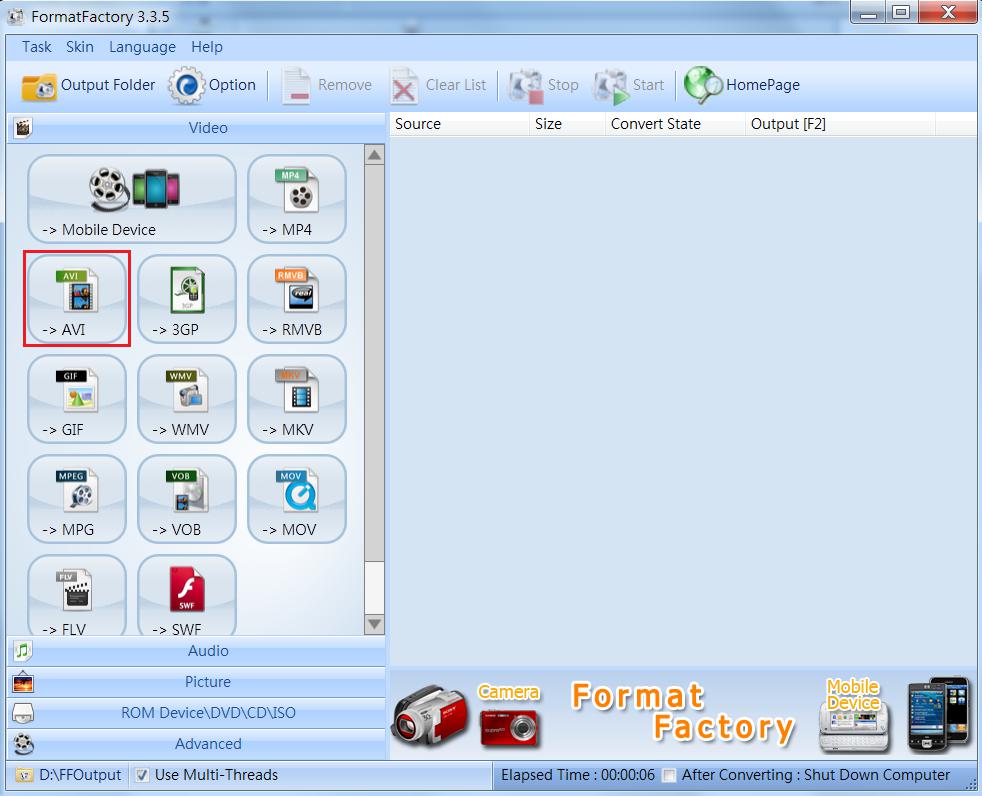Image resolution: width=982 pixels, height=796 pixels.
Task: Expand the Advanced category panel
Action: tap(196, 744)
